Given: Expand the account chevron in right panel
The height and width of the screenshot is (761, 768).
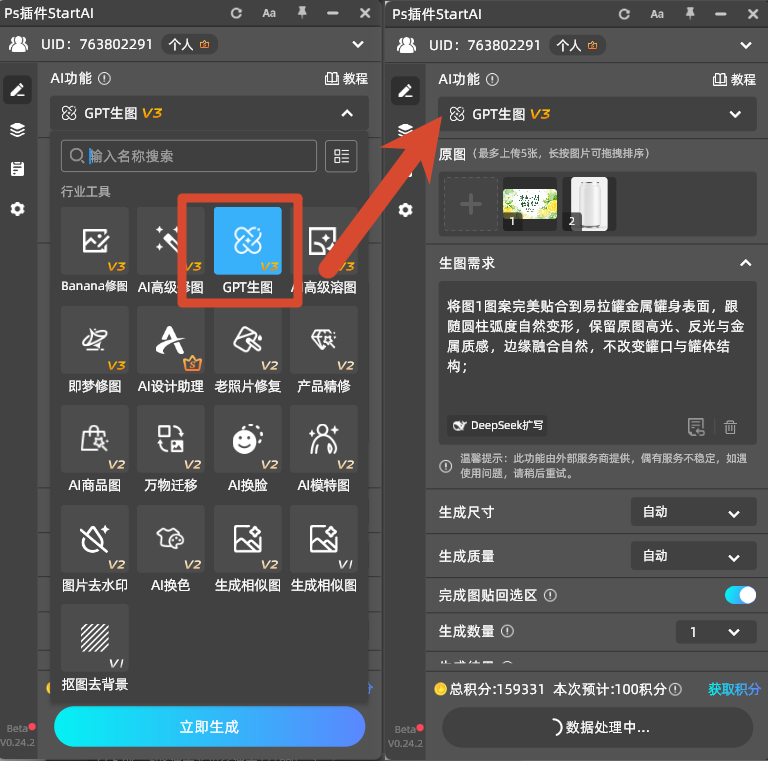Looking at the screenshot, I should pos(745,46).
